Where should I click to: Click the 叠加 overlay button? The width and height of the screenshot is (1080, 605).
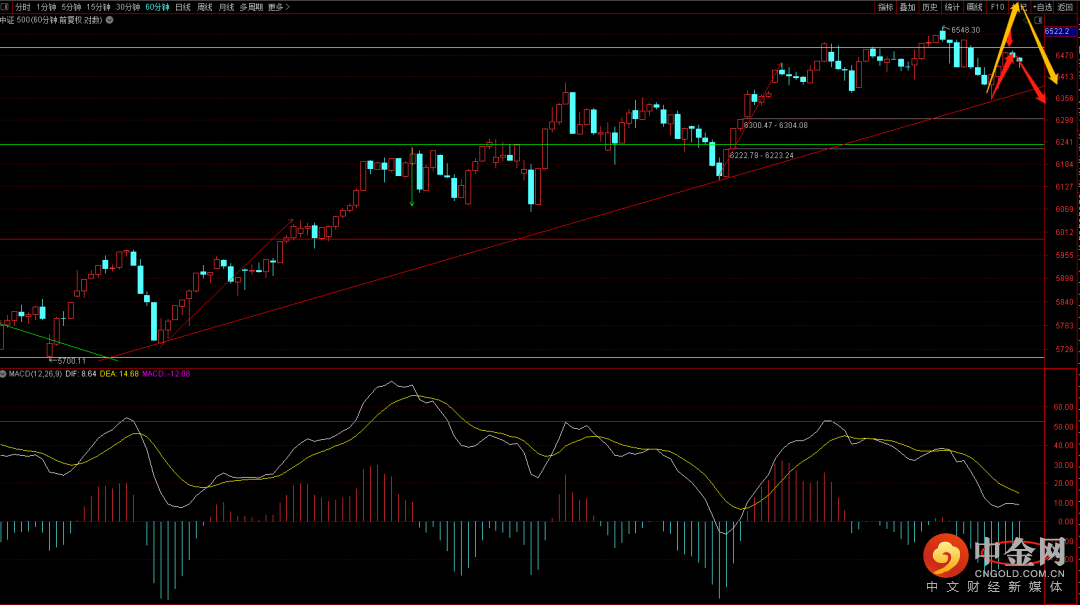click(x=907, y=7)
